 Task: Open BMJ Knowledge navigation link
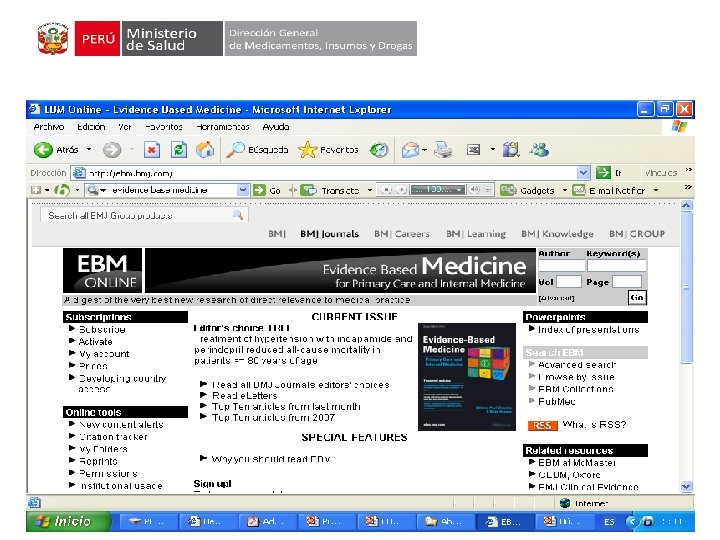pos(557,234)
